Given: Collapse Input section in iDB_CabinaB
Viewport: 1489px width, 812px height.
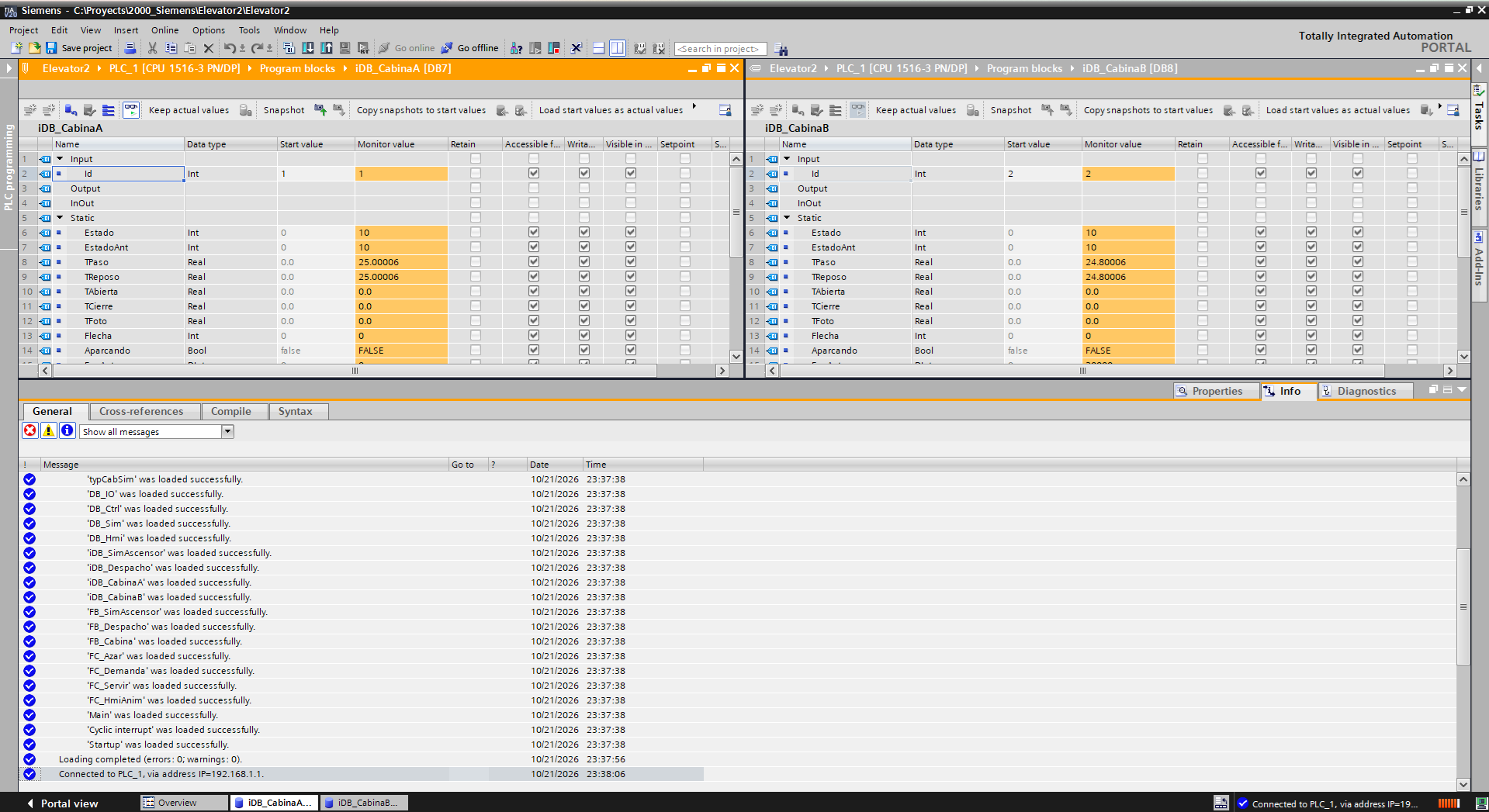Looking at the screenshot, I should (787, 159).
